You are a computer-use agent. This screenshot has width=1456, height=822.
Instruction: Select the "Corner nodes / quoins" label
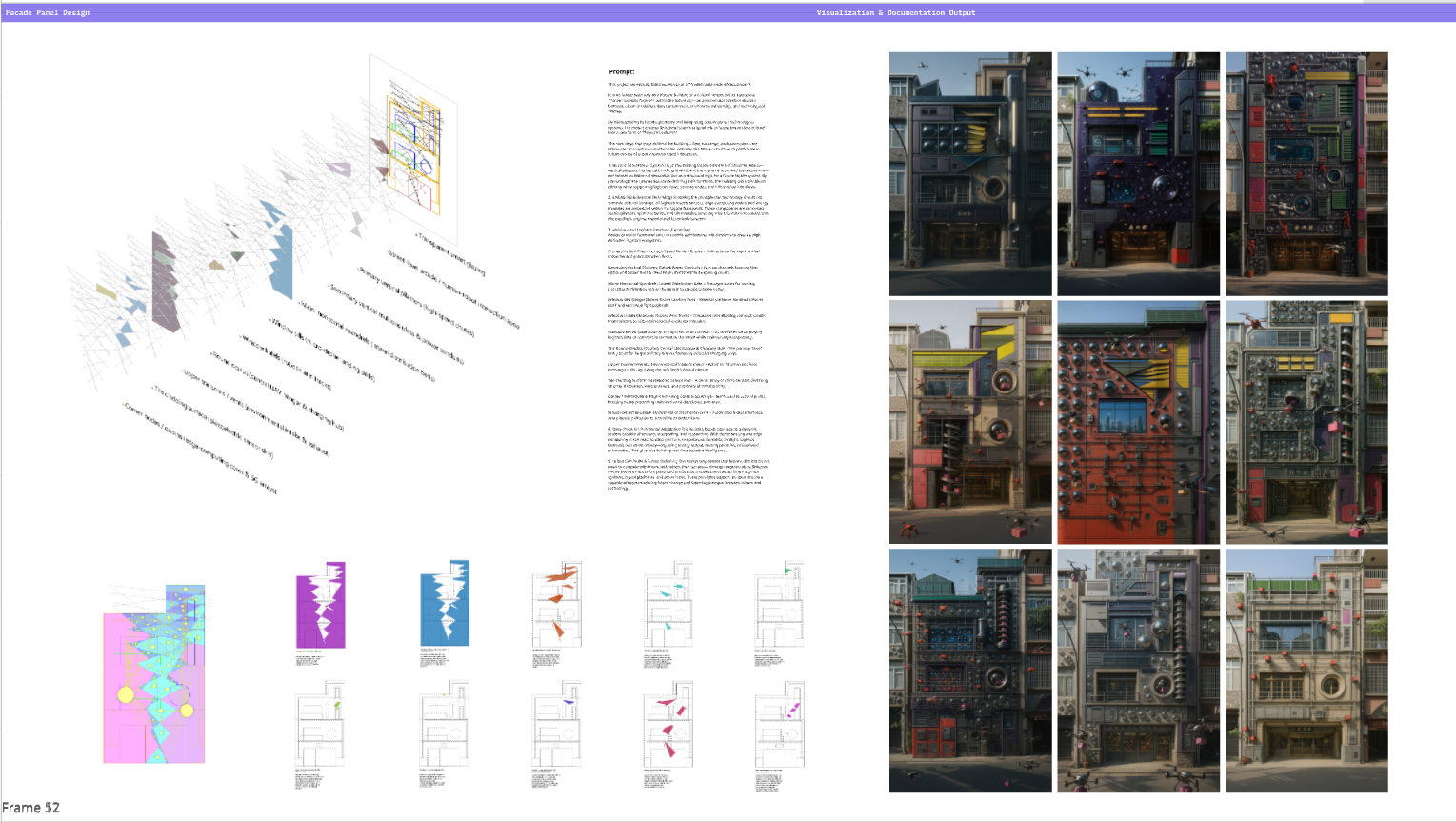[x=199, y=447]
